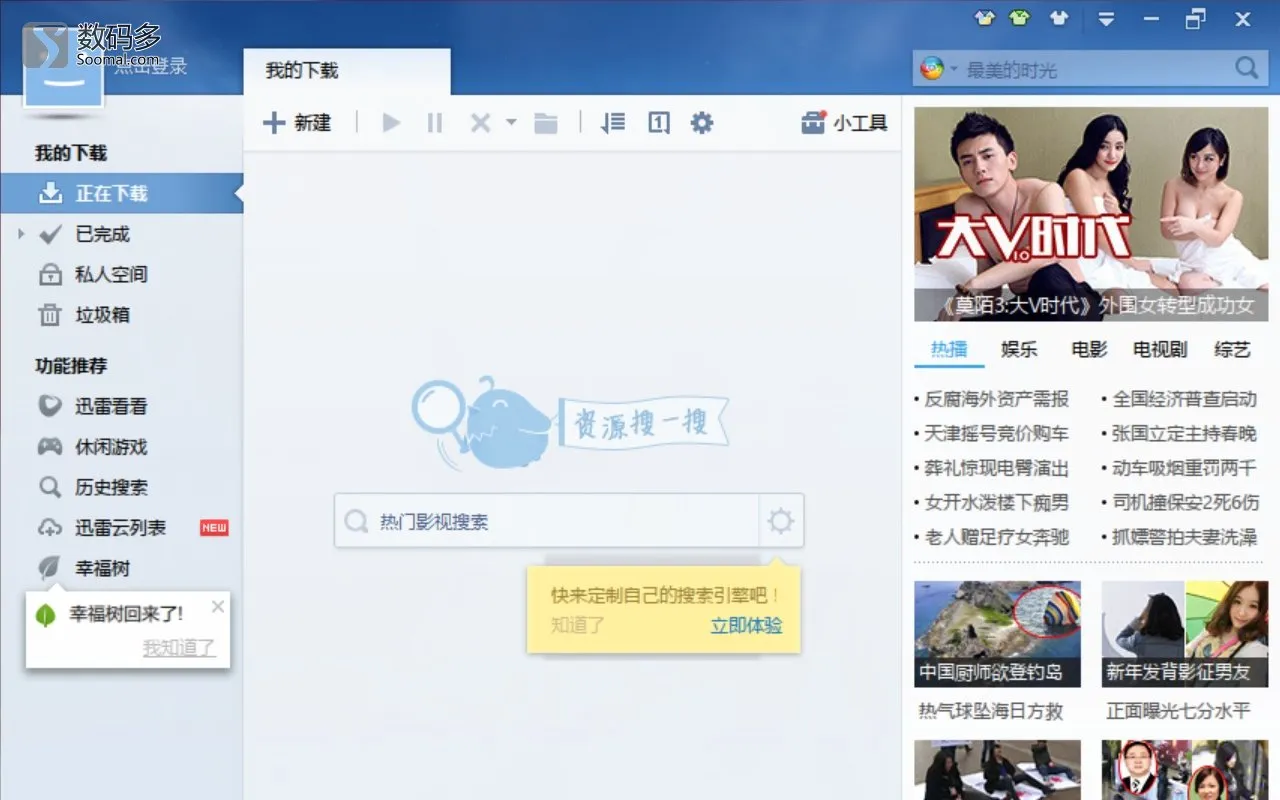Click the third shirt skin icon
The height and width of the screenshot is (800, 1280).
1059,18
